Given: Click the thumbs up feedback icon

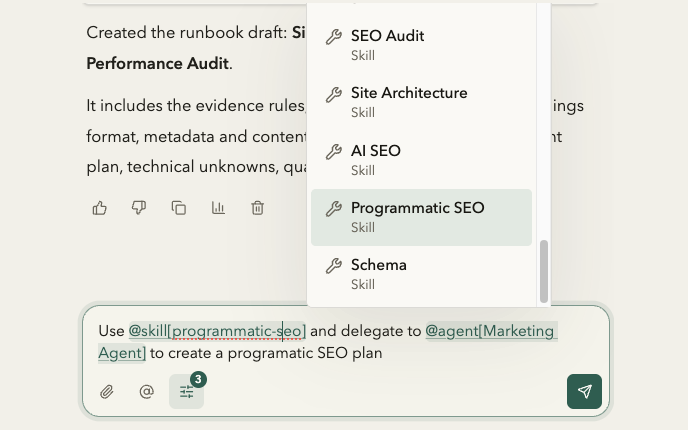Looking at the screenshot, I should pos(100,208).
